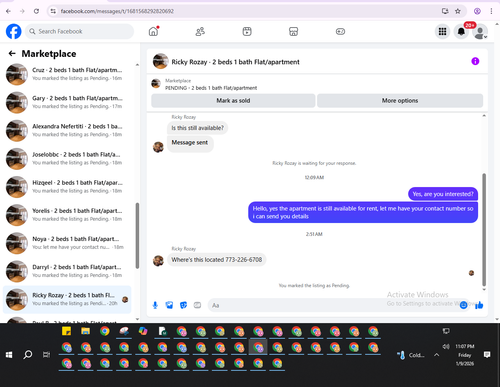Image resolution: width=500 pixels, height=387 pixels.
Task: Click the Facebook logo icon
Action: [14, 31]
